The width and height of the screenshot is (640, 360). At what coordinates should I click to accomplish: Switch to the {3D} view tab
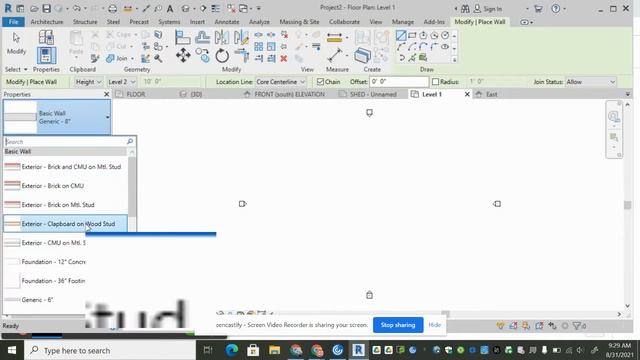[196, 94]
